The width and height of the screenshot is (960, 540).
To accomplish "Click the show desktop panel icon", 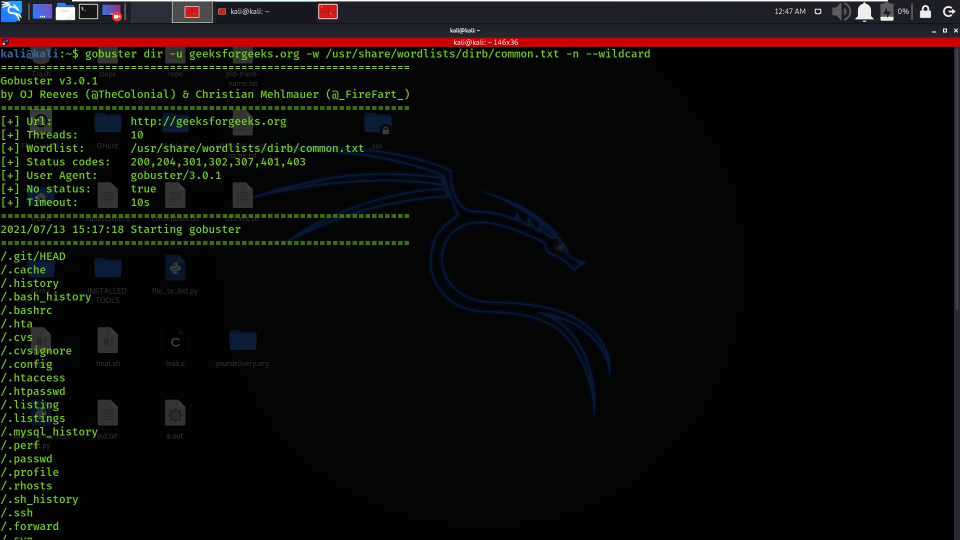I will (x=42, y=12).
